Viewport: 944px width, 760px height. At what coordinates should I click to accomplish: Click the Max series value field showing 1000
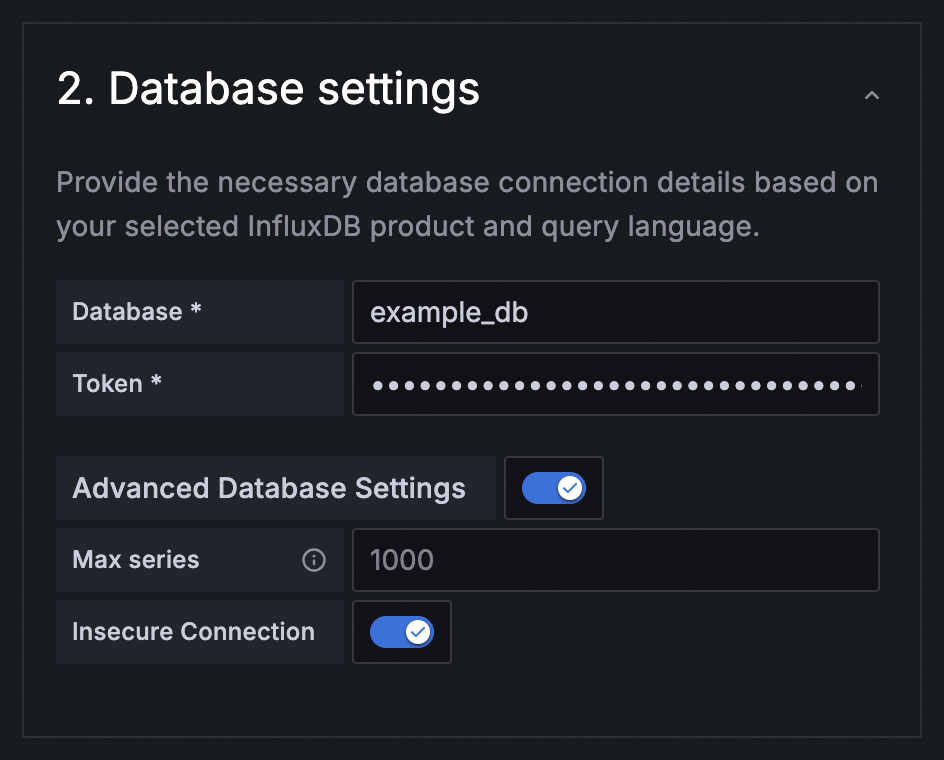tap(616, 560)
